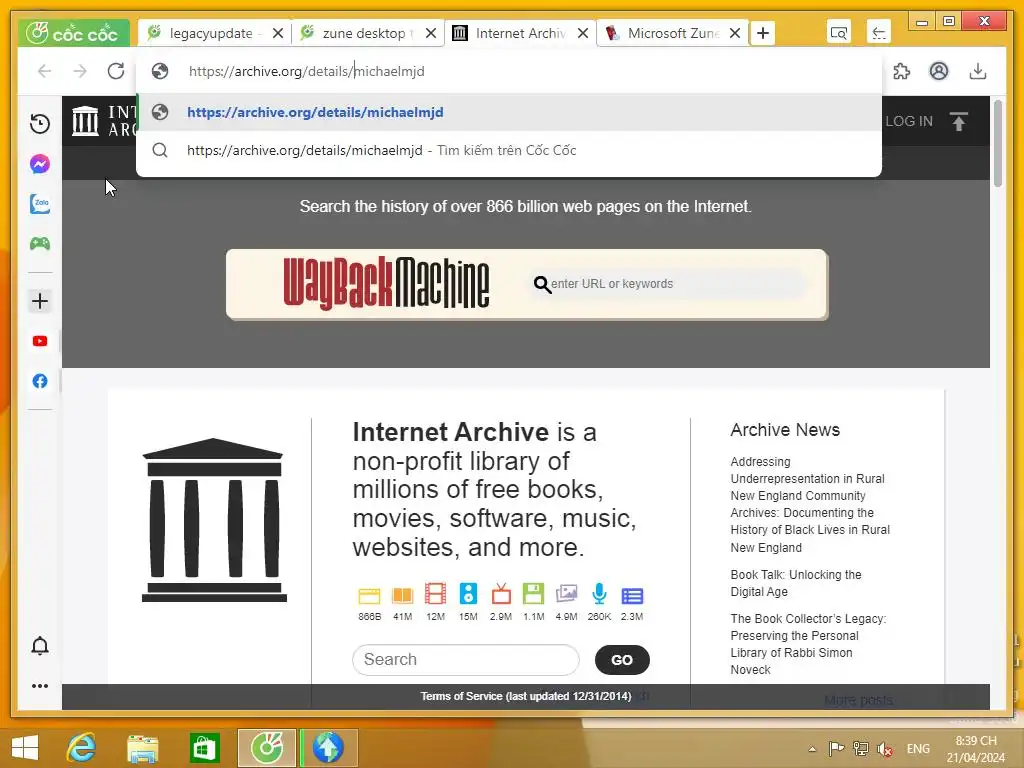Switch ENG input language in tray
This screenshot has width=1024, height=768.
[918, 749]
